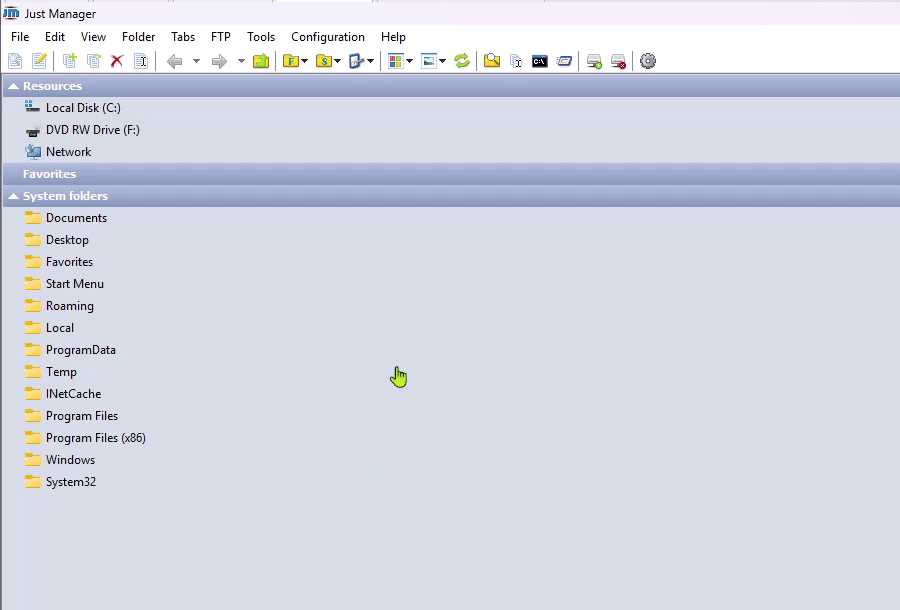900x610 pixels.
Task: Click the Rename file icon
Action: point(141,61)
